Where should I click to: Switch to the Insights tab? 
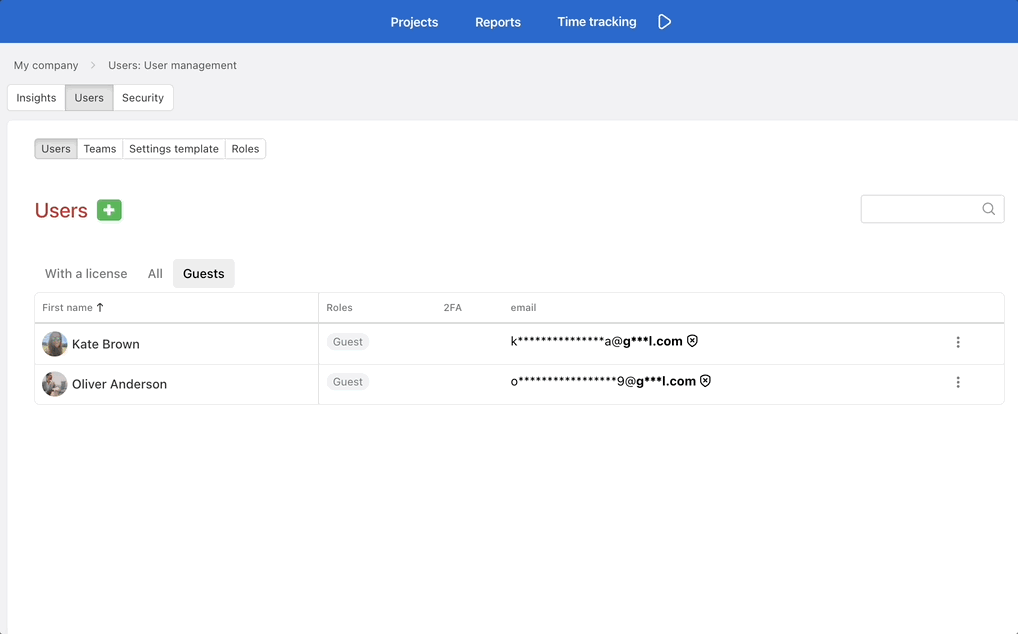click(x=36, y=98)
